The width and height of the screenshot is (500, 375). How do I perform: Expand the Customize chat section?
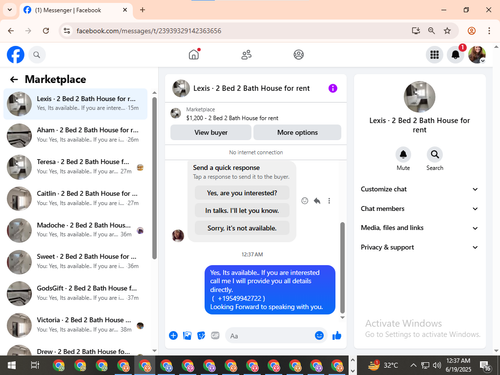419,189
